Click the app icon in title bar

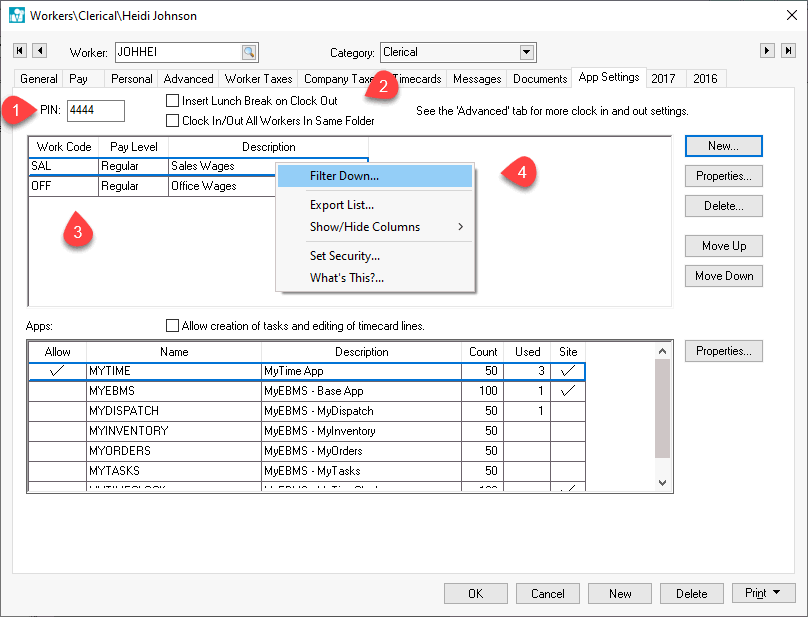15,16
